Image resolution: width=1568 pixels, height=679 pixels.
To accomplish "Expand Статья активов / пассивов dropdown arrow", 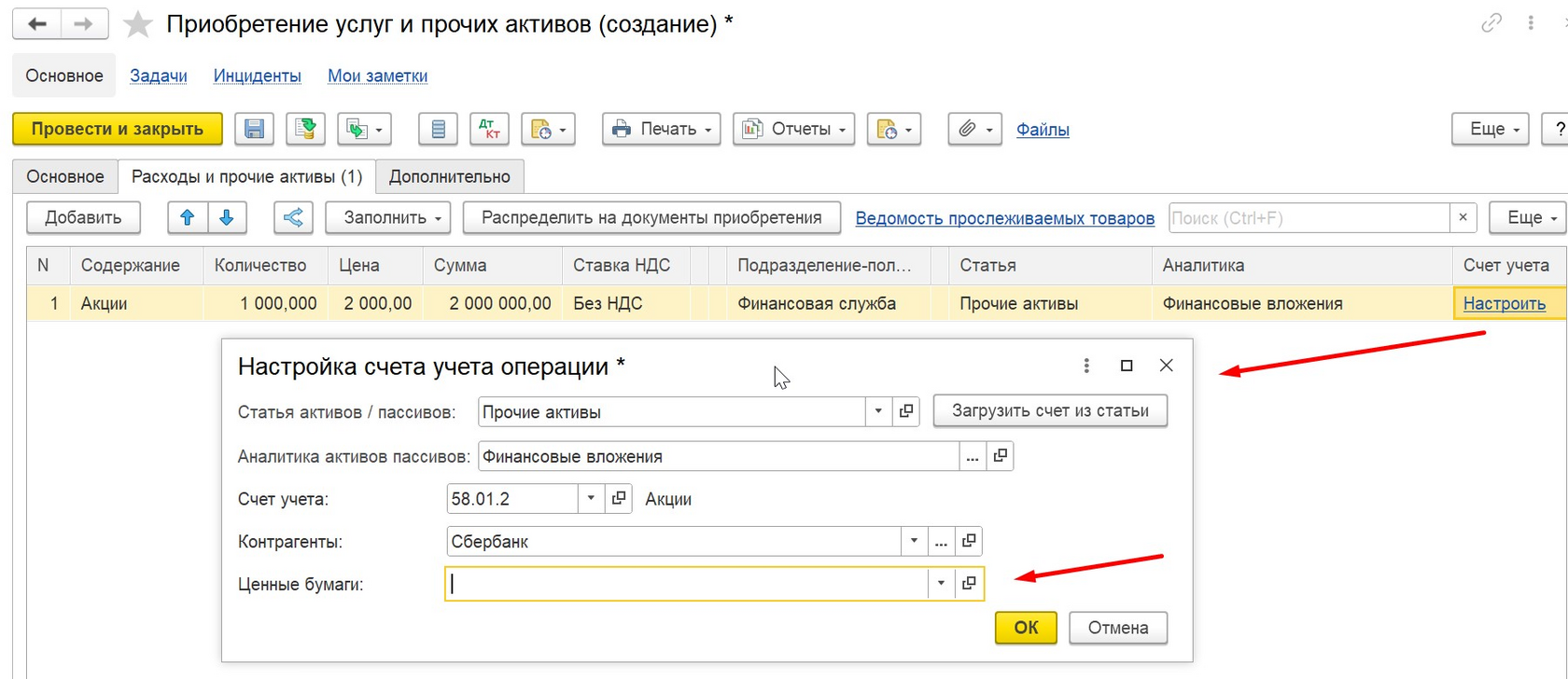I will (878, 411).
